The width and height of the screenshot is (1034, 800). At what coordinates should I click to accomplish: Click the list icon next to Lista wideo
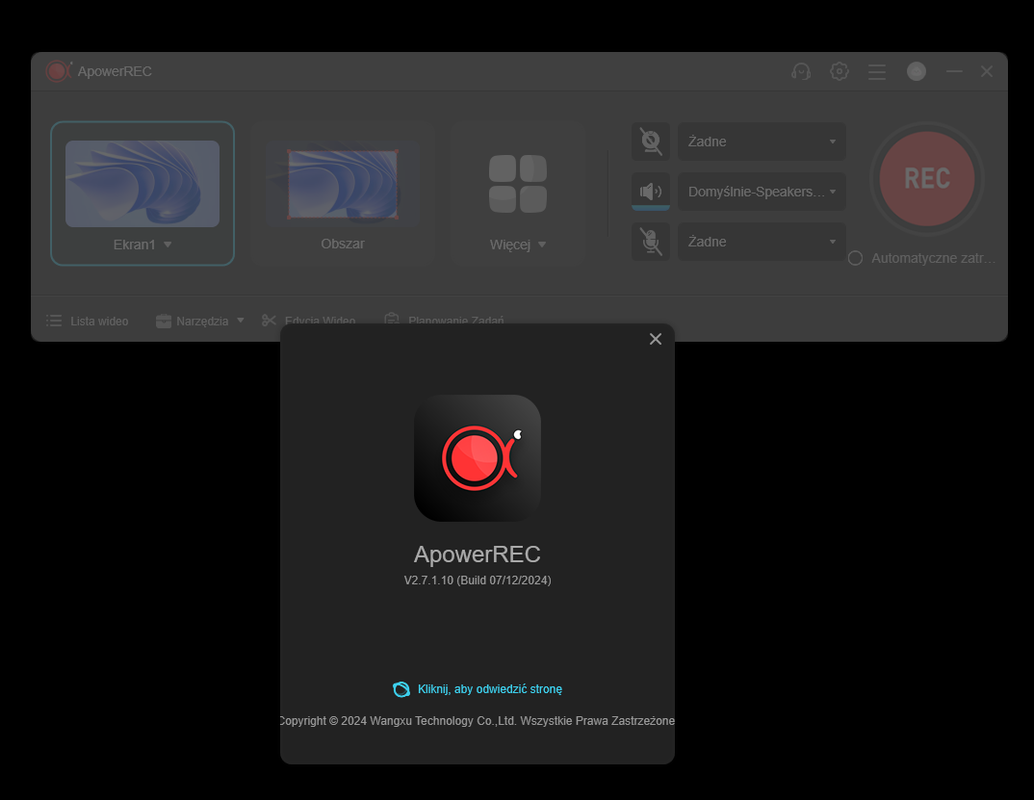[x=54, y=321]
